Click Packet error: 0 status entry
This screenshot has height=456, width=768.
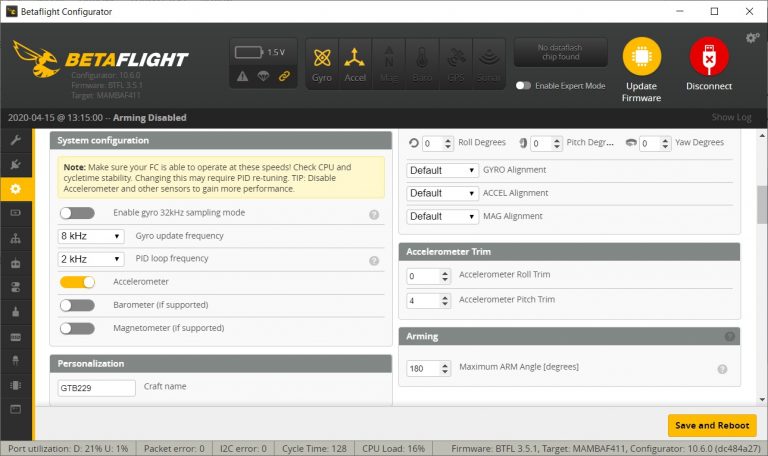point(174,449)
